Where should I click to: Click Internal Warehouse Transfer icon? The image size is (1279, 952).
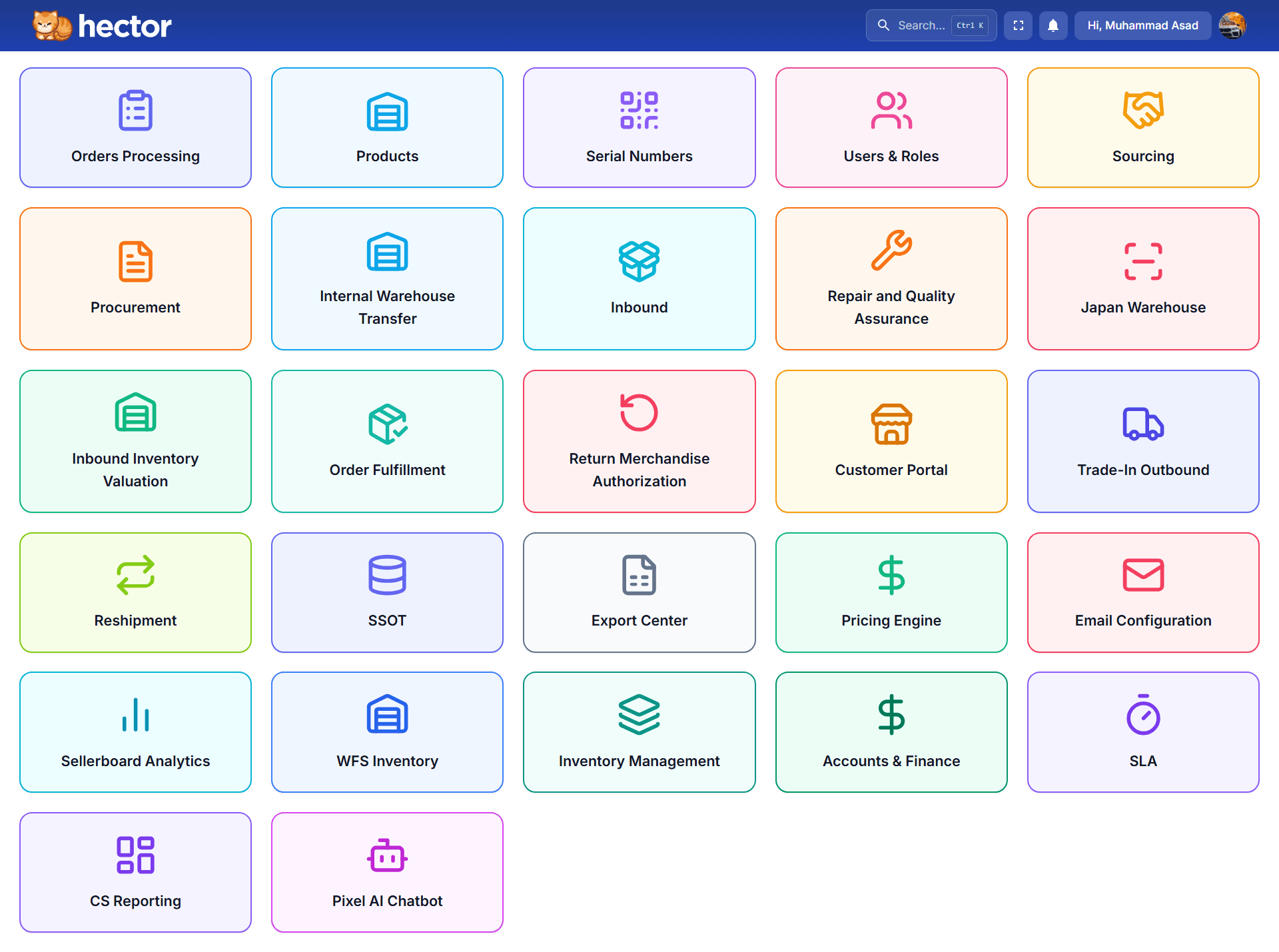pyautogui.click(x=387, y=251)
